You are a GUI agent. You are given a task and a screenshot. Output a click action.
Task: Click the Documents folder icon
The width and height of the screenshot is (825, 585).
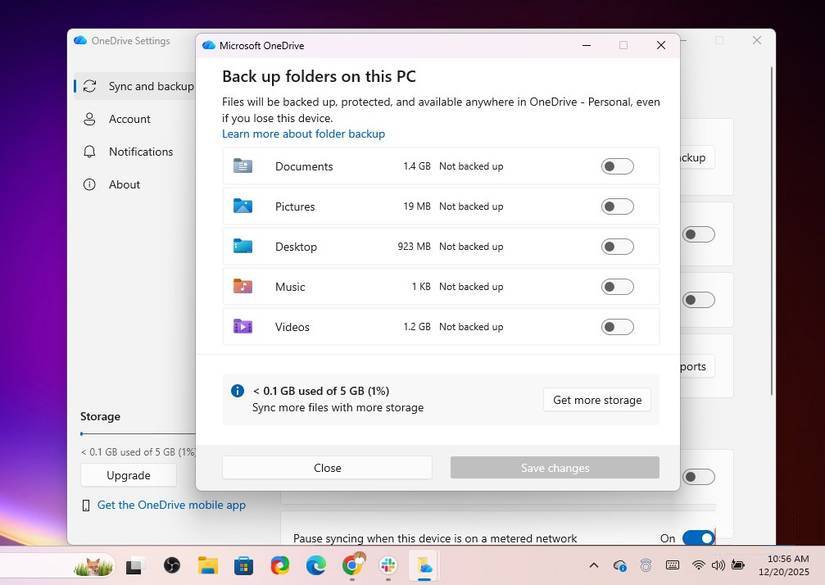pos(244,166)
